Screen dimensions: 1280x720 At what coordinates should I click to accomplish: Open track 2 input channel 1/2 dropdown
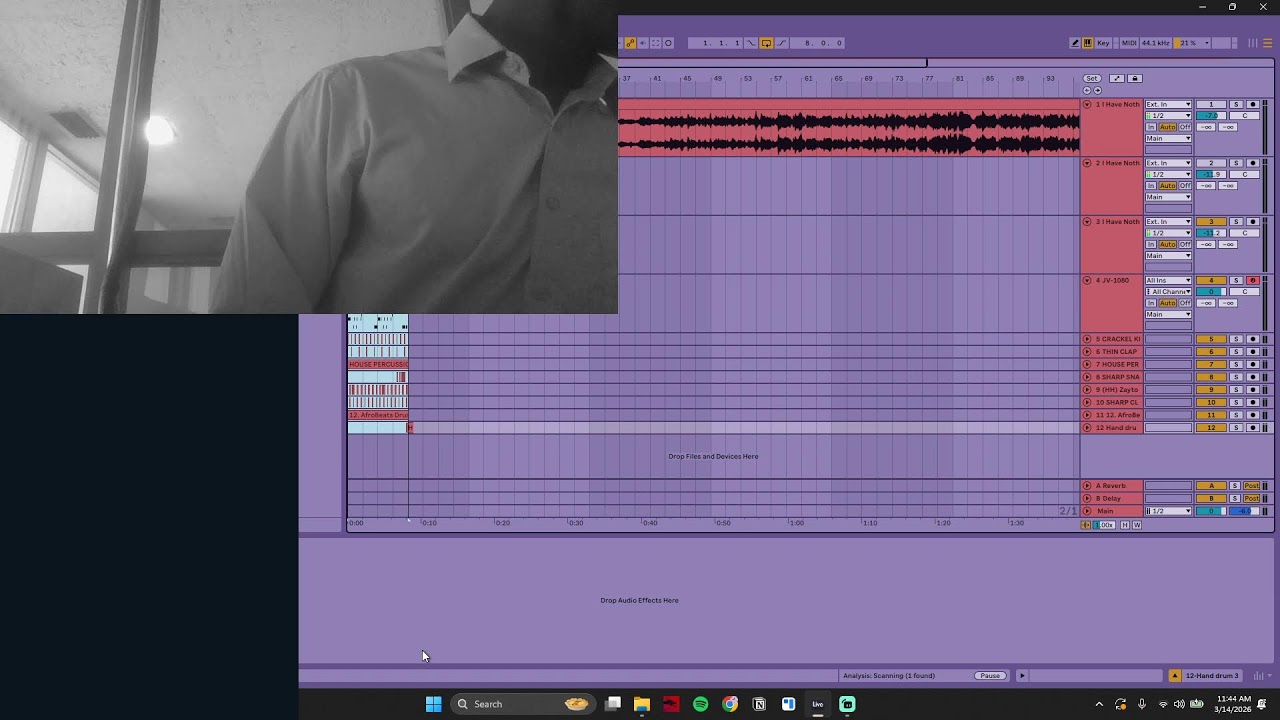(x=1168, y=174)
